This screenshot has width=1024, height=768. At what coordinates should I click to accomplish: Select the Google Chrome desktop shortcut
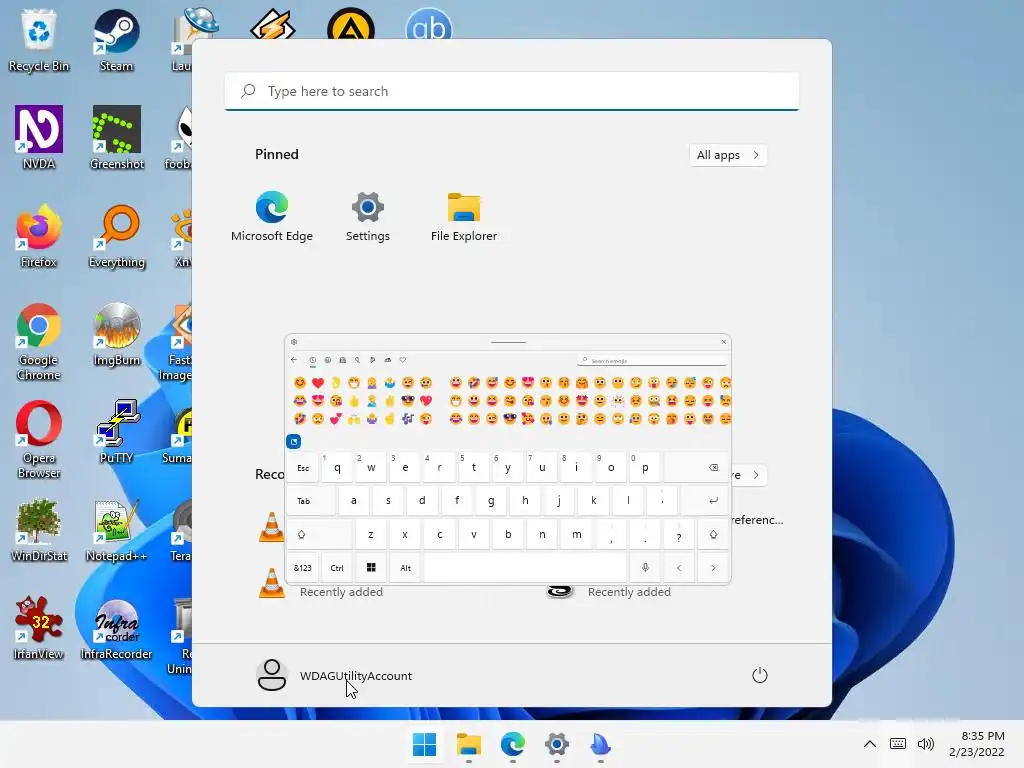(39, 342)
